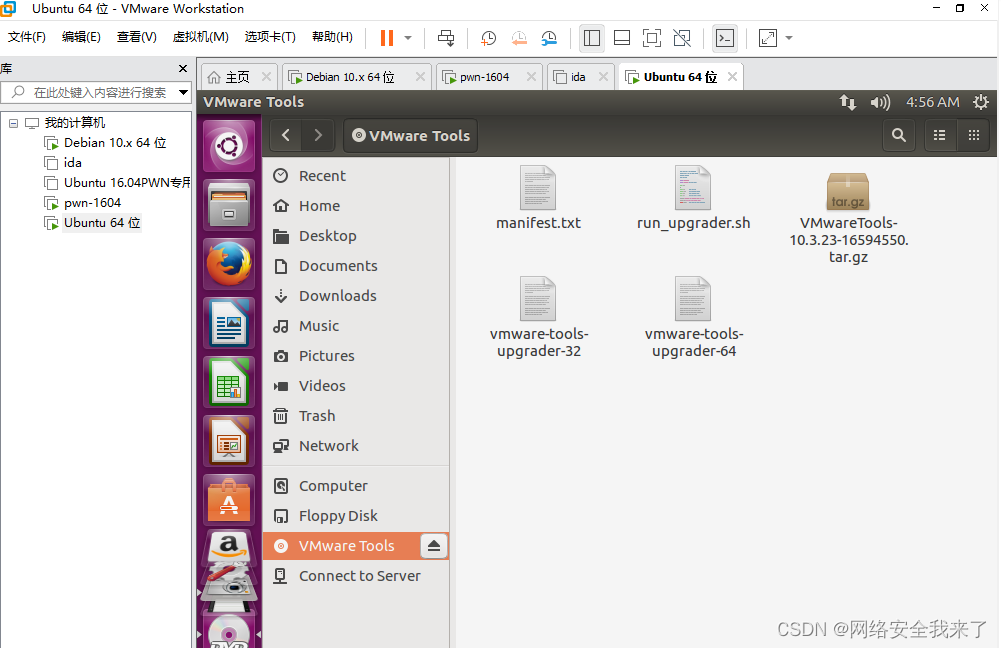Take a snapshot of this virtual machine
The width and height of the screenshot is (1001, 648).
click(x=488, y=38)
